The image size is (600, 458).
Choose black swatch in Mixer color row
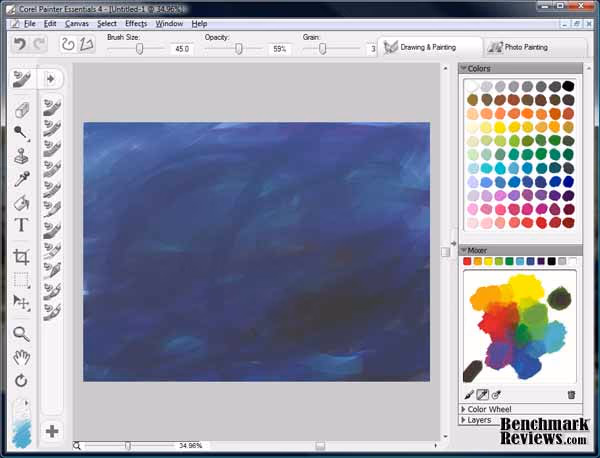(551, 261)
